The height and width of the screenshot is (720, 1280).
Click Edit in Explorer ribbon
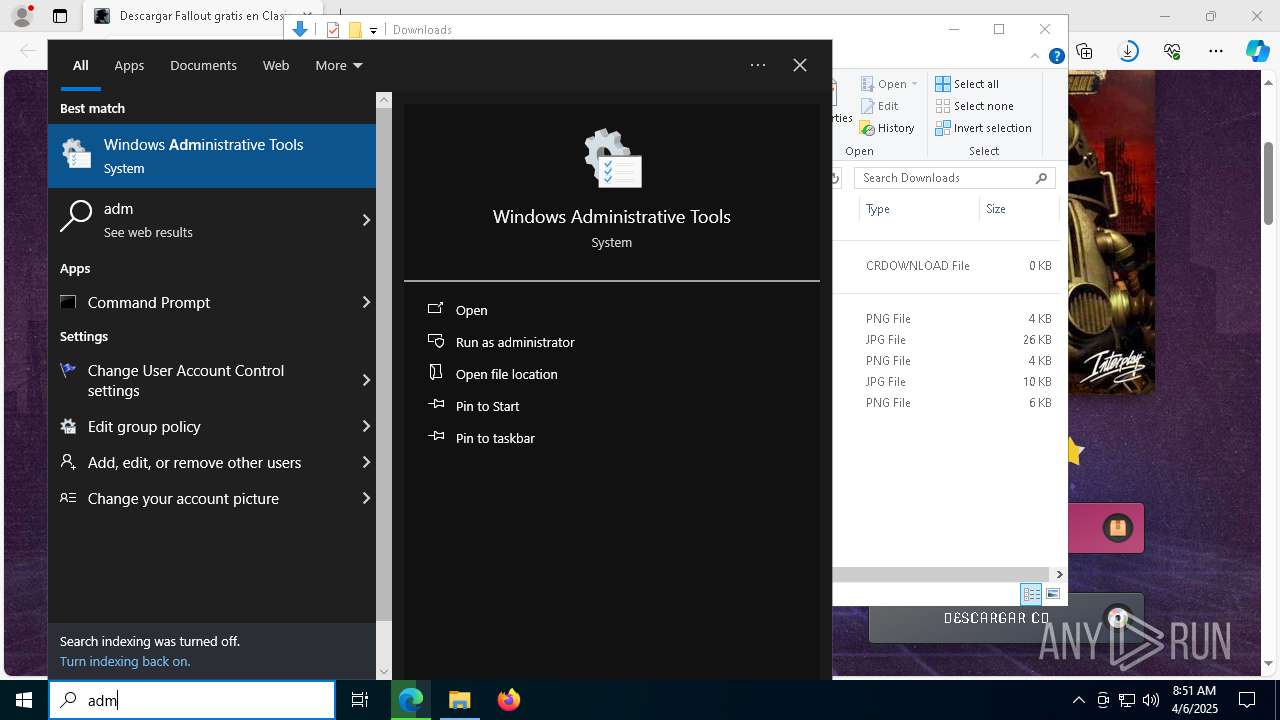point(880,106)
